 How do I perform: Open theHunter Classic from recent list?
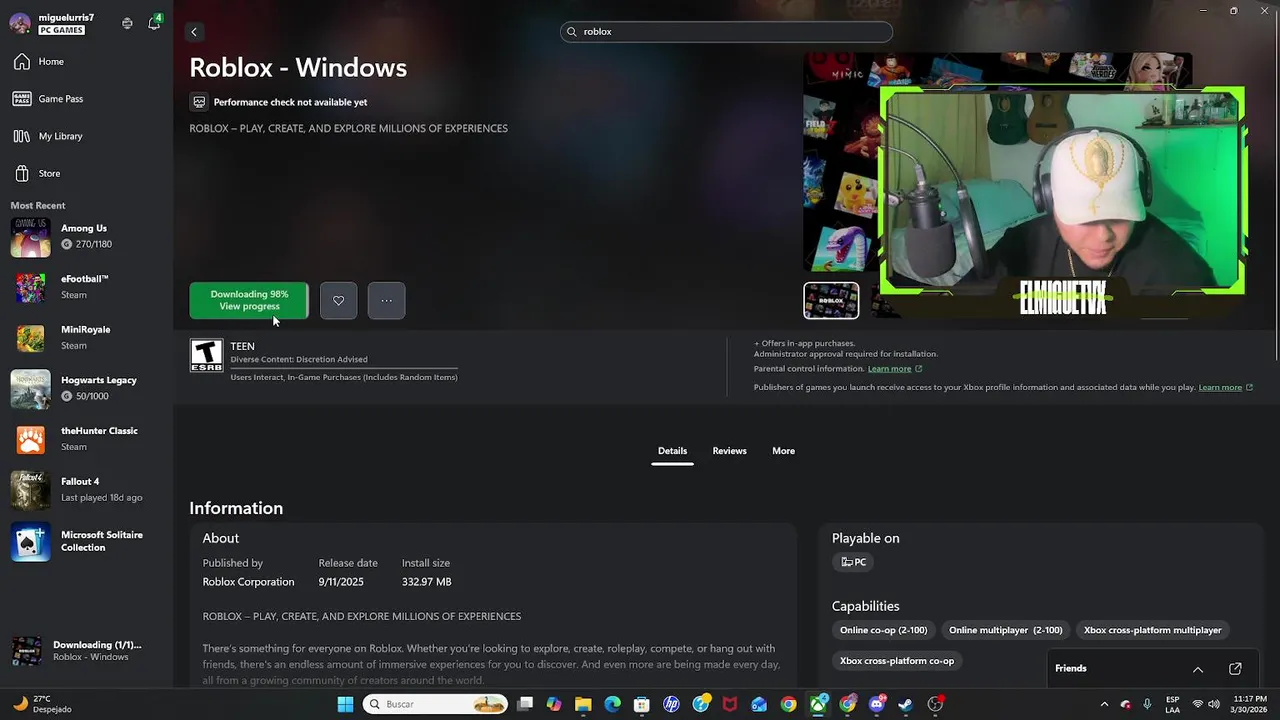(x=86, y=439)
